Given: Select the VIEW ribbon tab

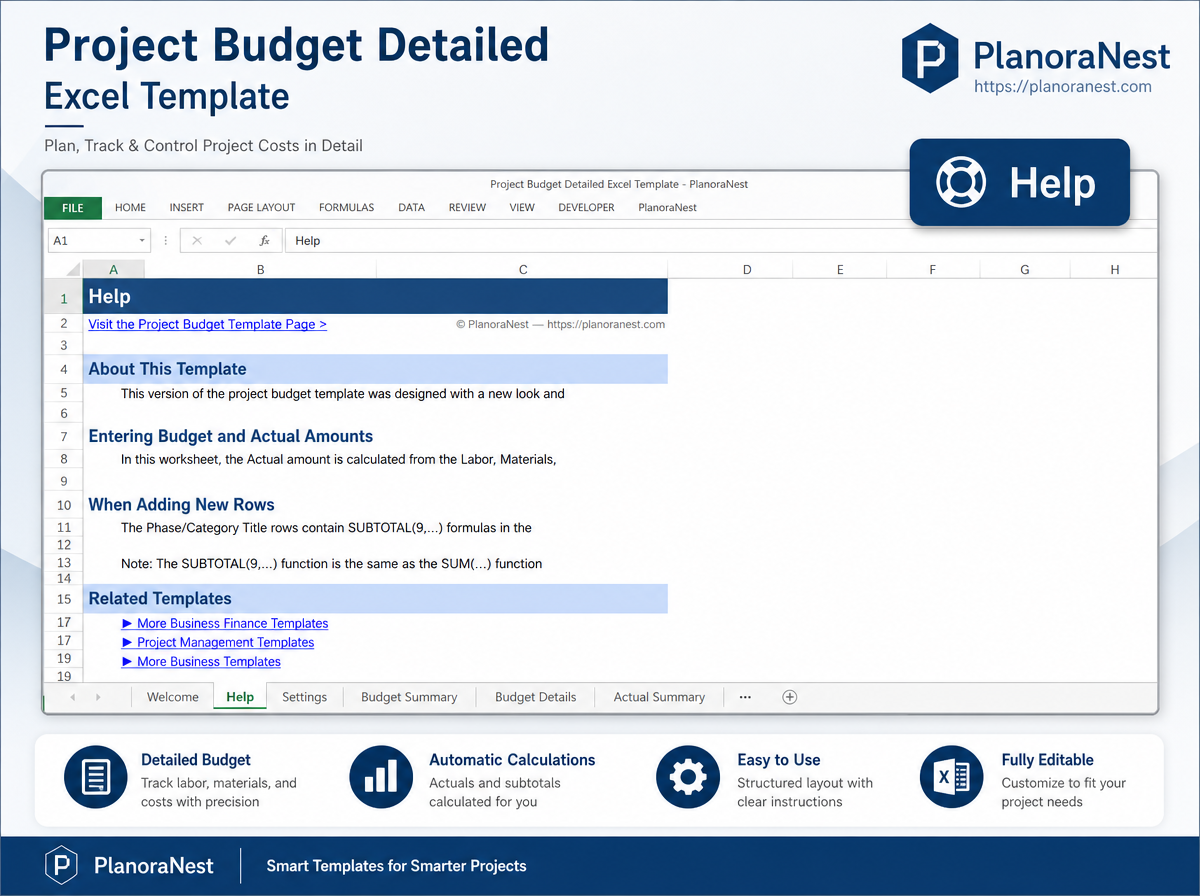Looking at the screenshot, I should click(x=522, y=208).
